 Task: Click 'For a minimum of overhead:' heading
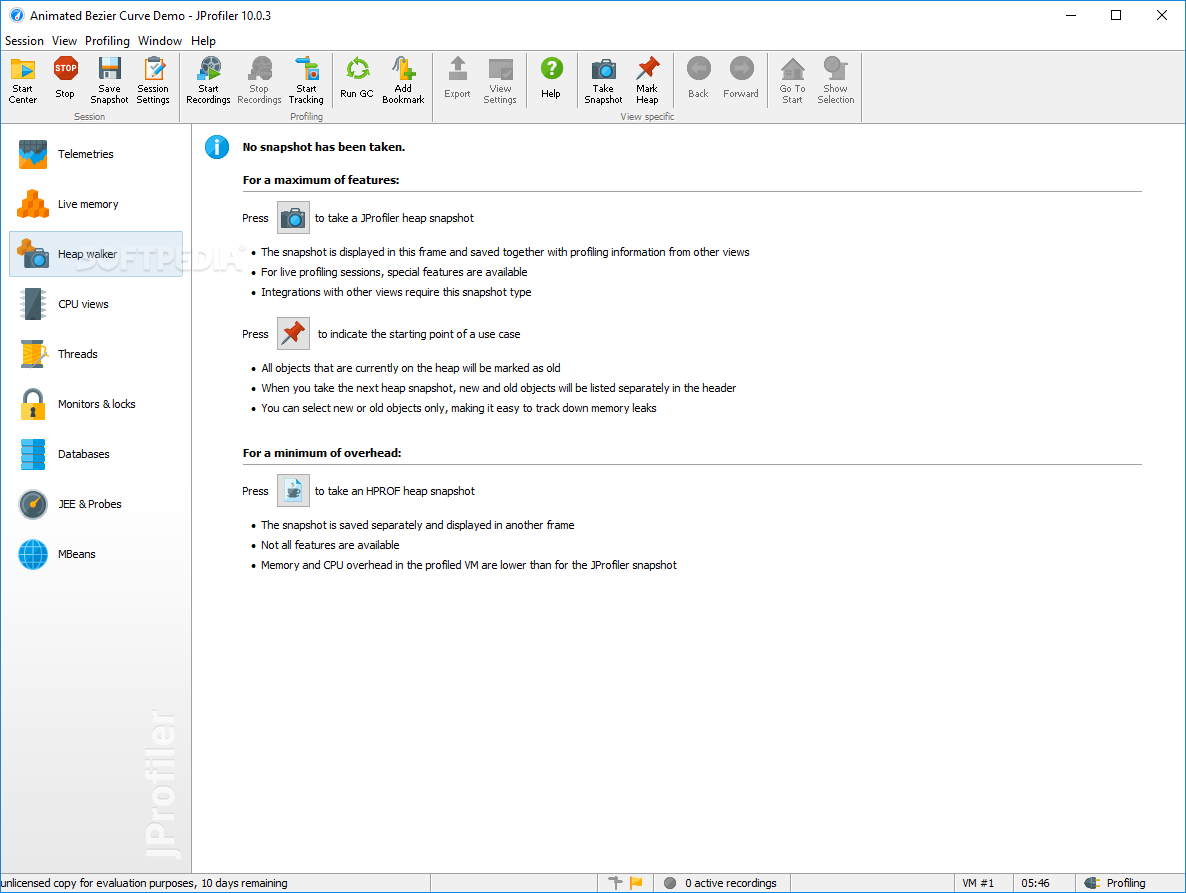pos(321,453)
